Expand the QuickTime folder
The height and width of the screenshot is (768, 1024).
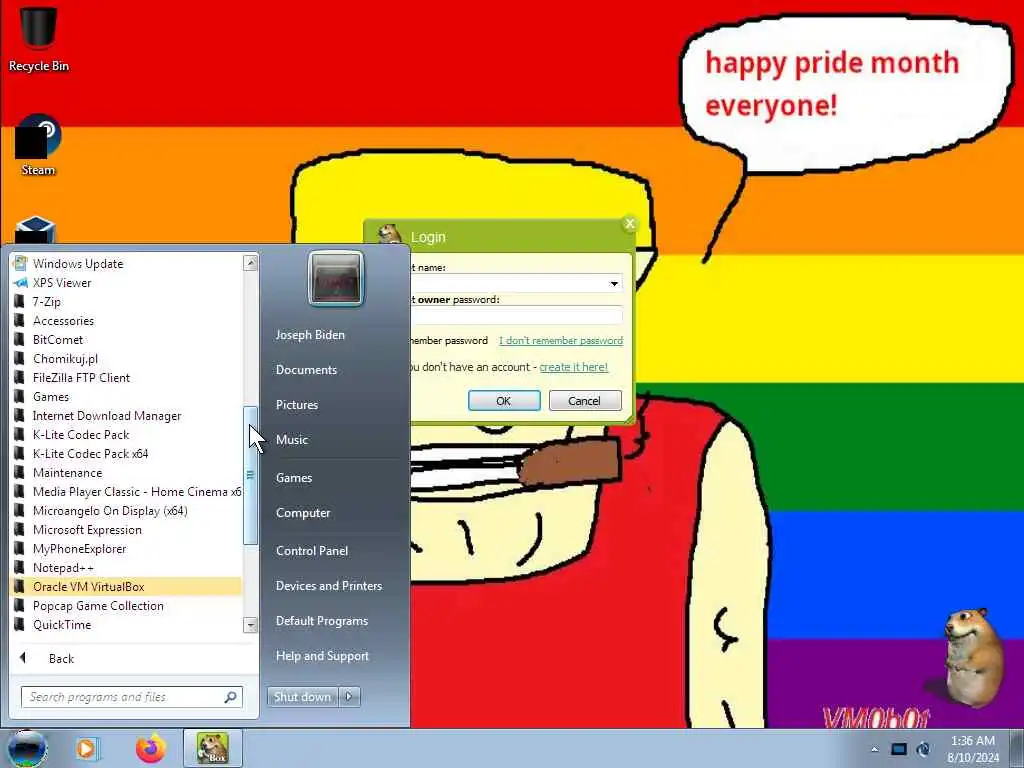pyautogui.click(x=127, y=624)
